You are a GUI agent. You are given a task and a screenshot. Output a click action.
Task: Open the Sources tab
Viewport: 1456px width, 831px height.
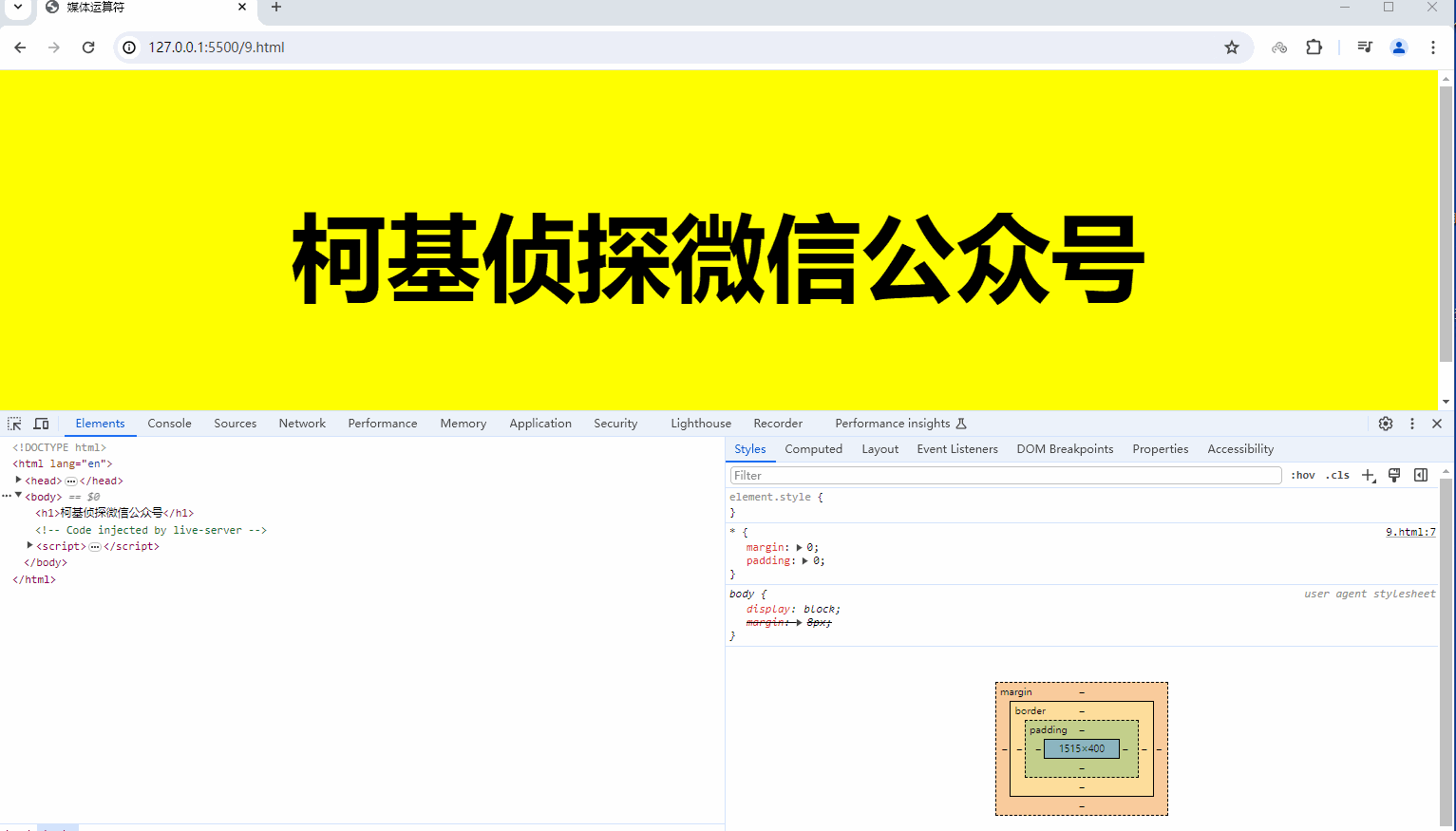click(x=236, y=424)
